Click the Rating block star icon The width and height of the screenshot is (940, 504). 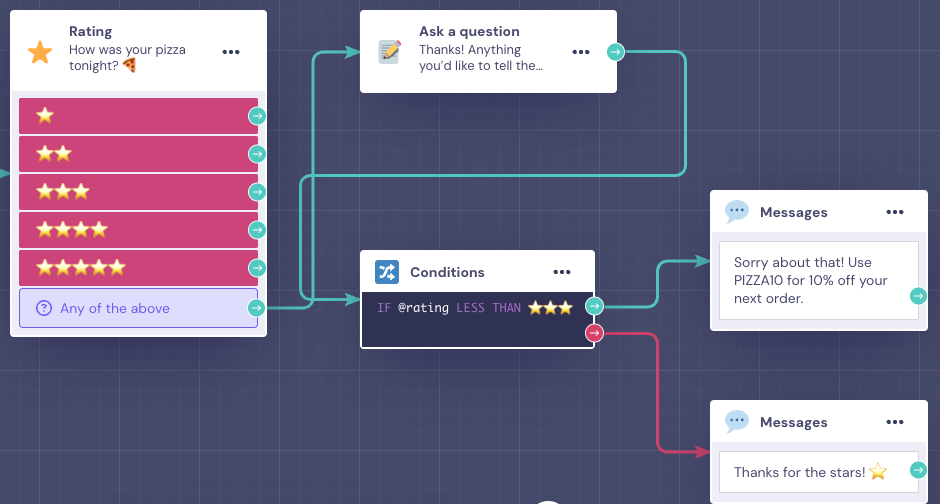point(40,52)
